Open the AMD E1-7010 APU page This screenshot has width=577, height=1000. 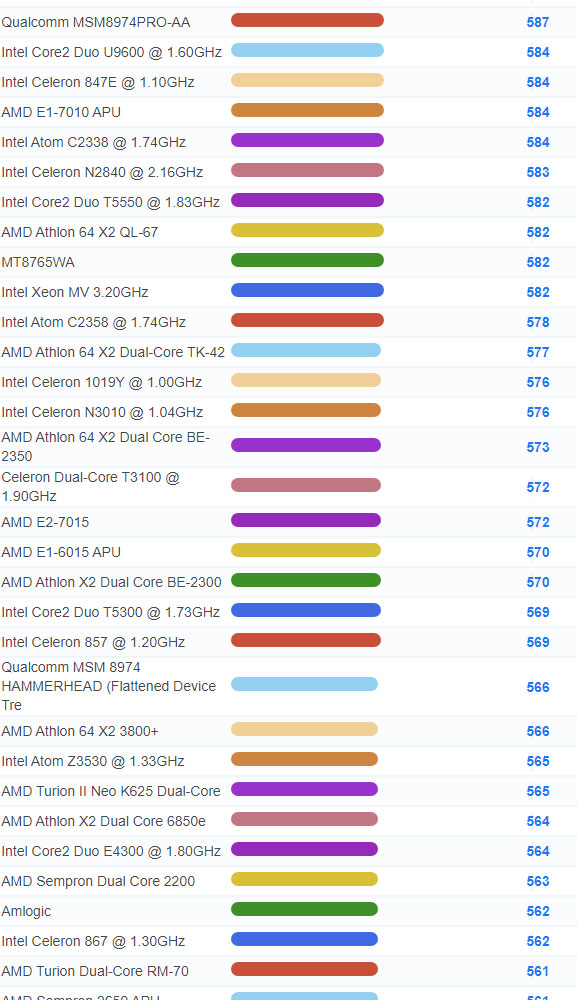click(61, 112)
